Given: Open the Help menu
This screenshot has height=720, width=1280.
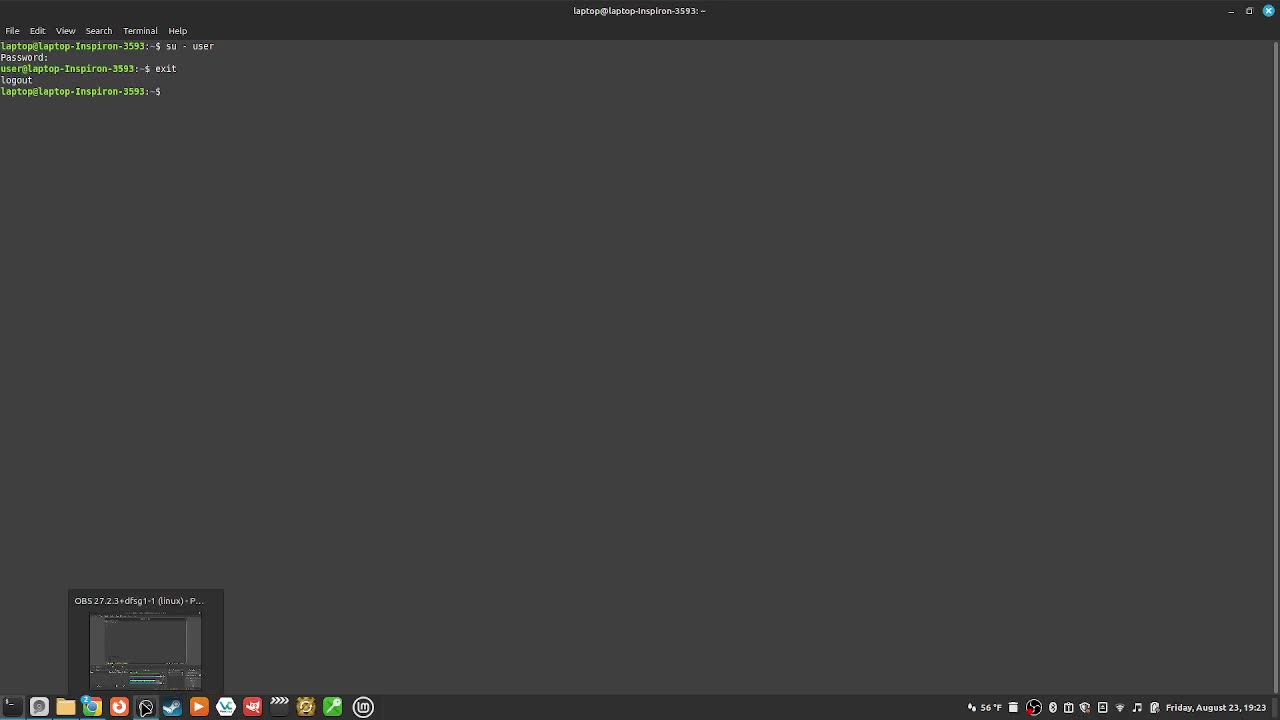Looking at the screenshot, I should pos(177,31).
